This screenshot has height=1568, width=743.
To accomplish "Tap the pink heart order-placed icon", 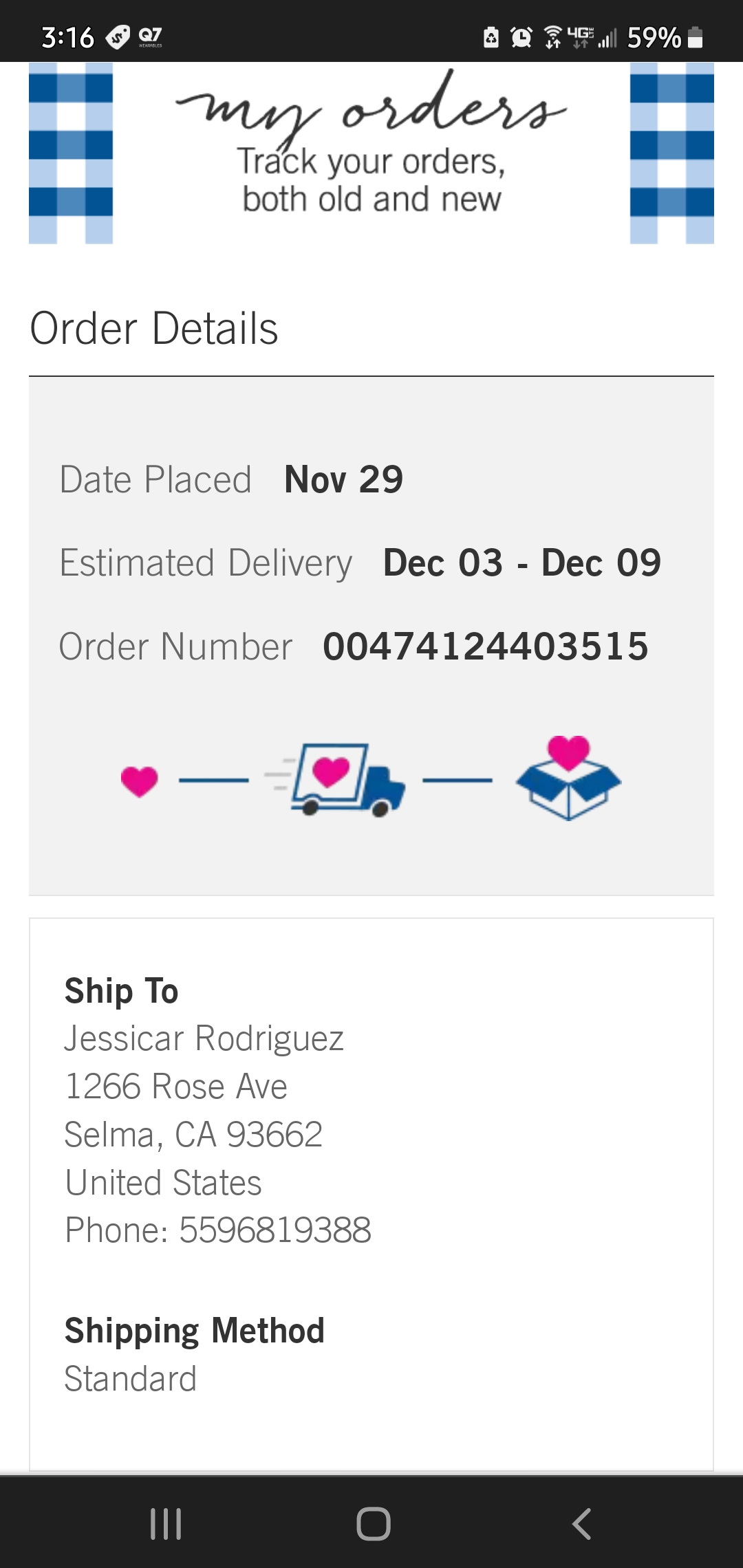I will 139,781.
